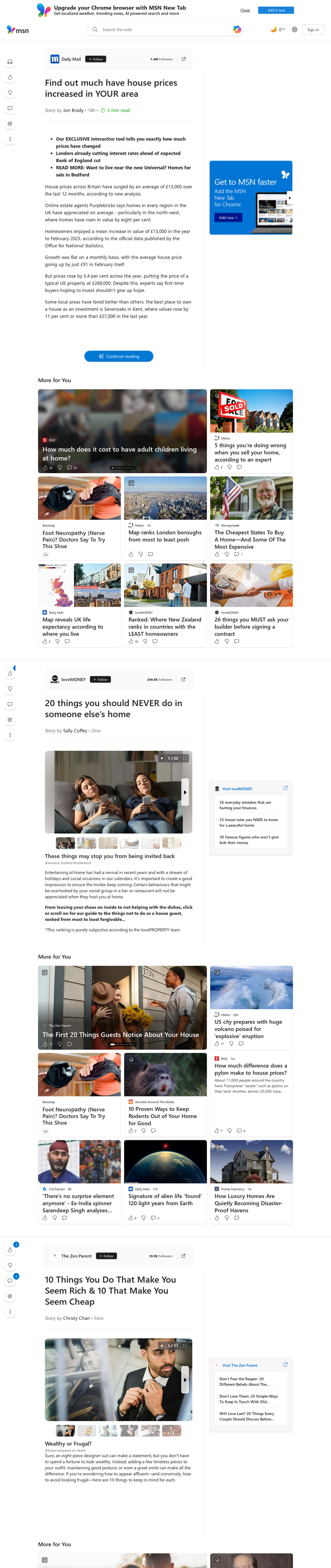
Task: Go to next slide in loveMONEY gallery
Action: [x=185, y=792]
